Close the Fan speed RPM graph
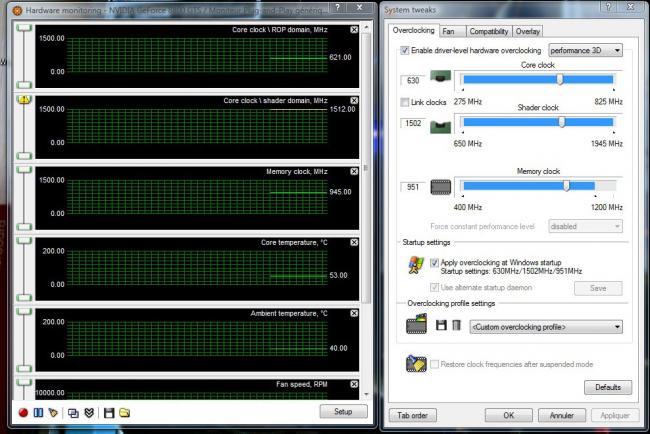The width and height of the screenshot is (650, 434). (x=354, y=384)
